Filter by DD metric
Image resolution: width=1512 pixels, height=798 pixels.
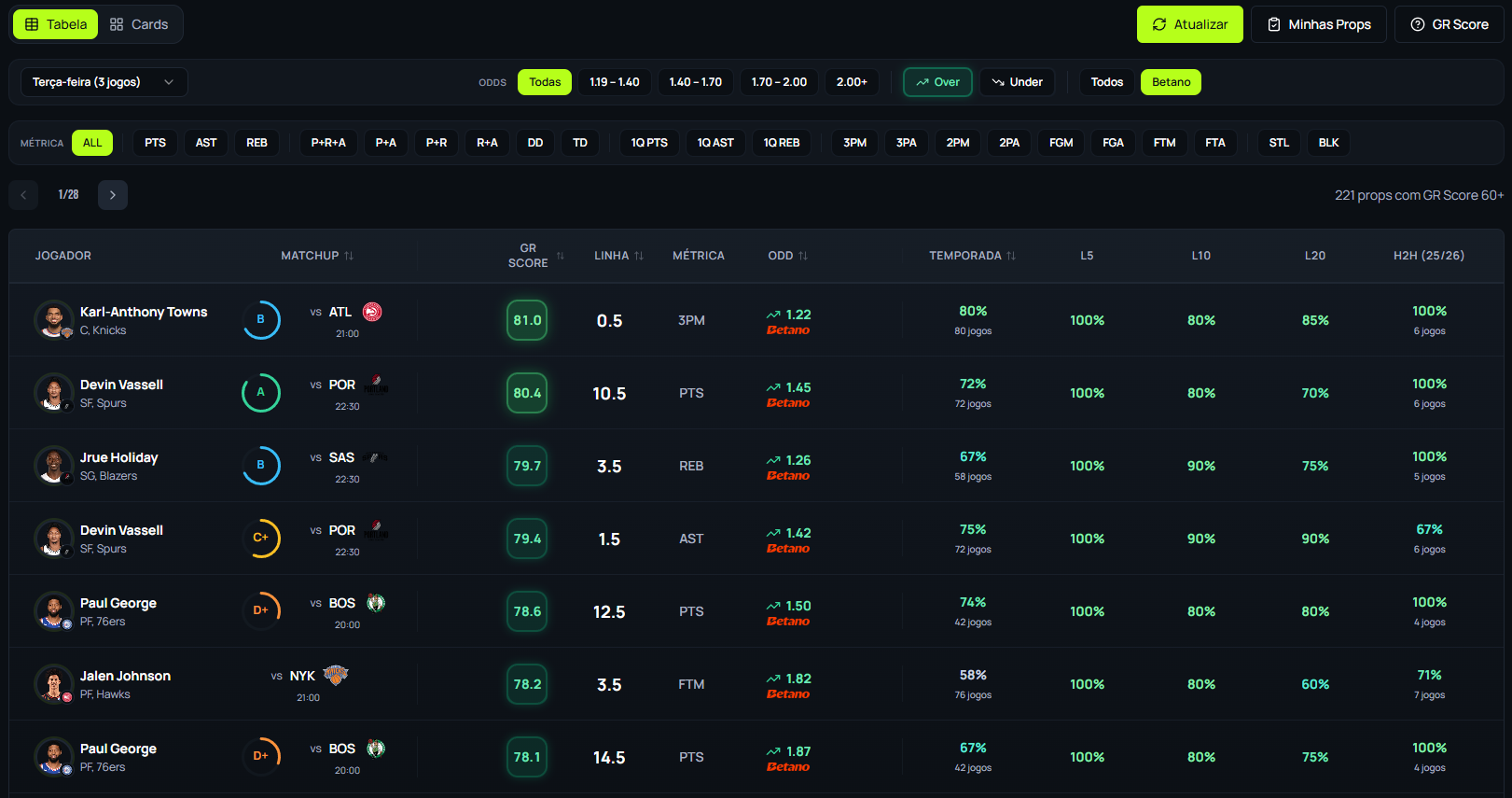click(x=535, y=143)
